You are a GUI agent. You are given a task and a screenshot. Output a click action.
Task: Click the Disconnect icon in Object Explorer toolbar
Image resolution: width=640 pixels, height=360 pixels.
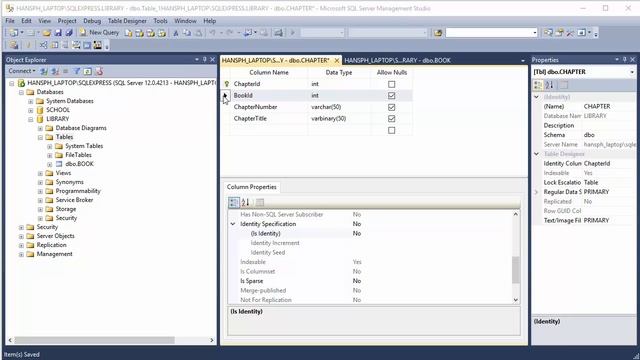55,71
